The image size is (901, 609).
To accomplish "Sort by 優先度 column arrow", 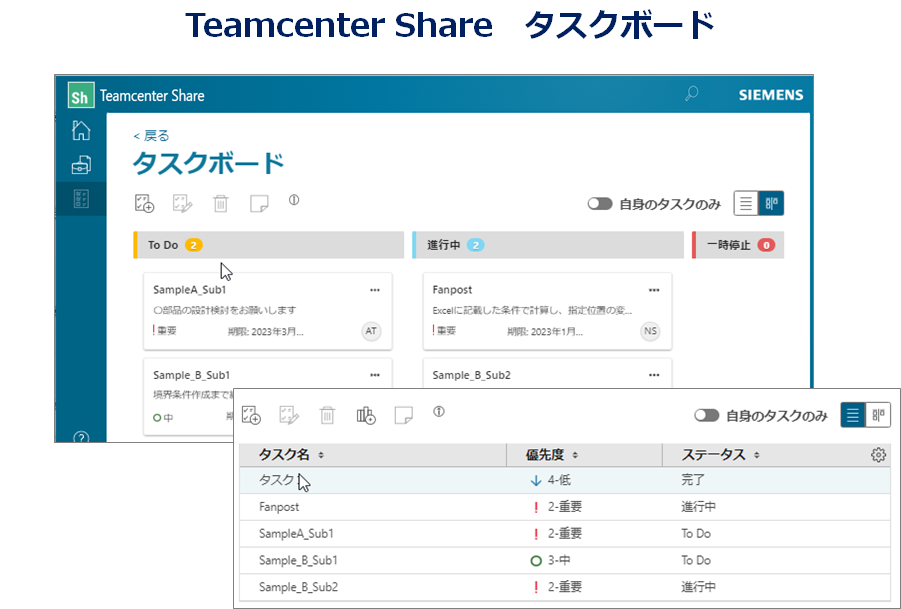I will click(x=575, y=455).
